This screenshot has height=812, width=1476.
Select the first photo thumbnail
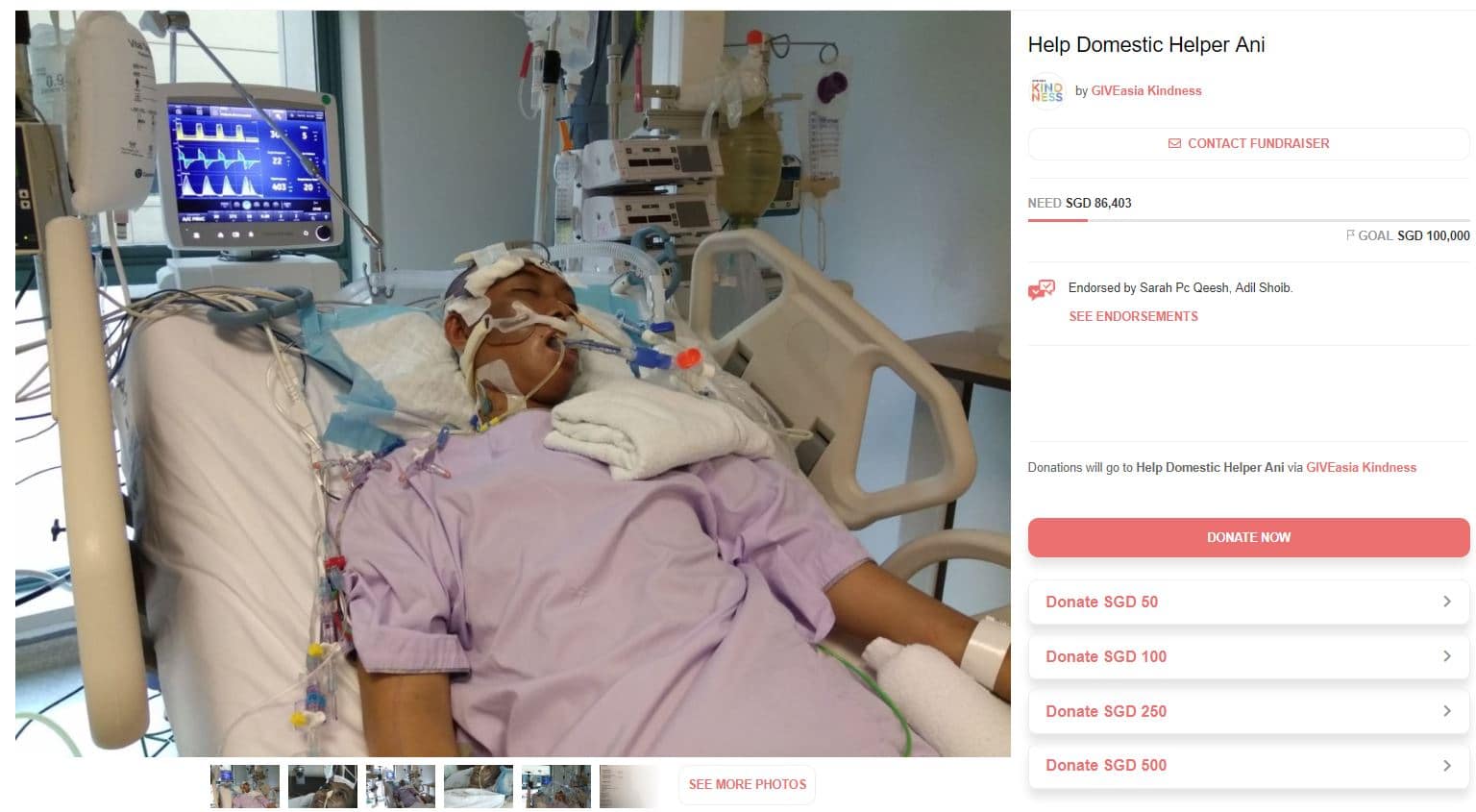point(245,786)
